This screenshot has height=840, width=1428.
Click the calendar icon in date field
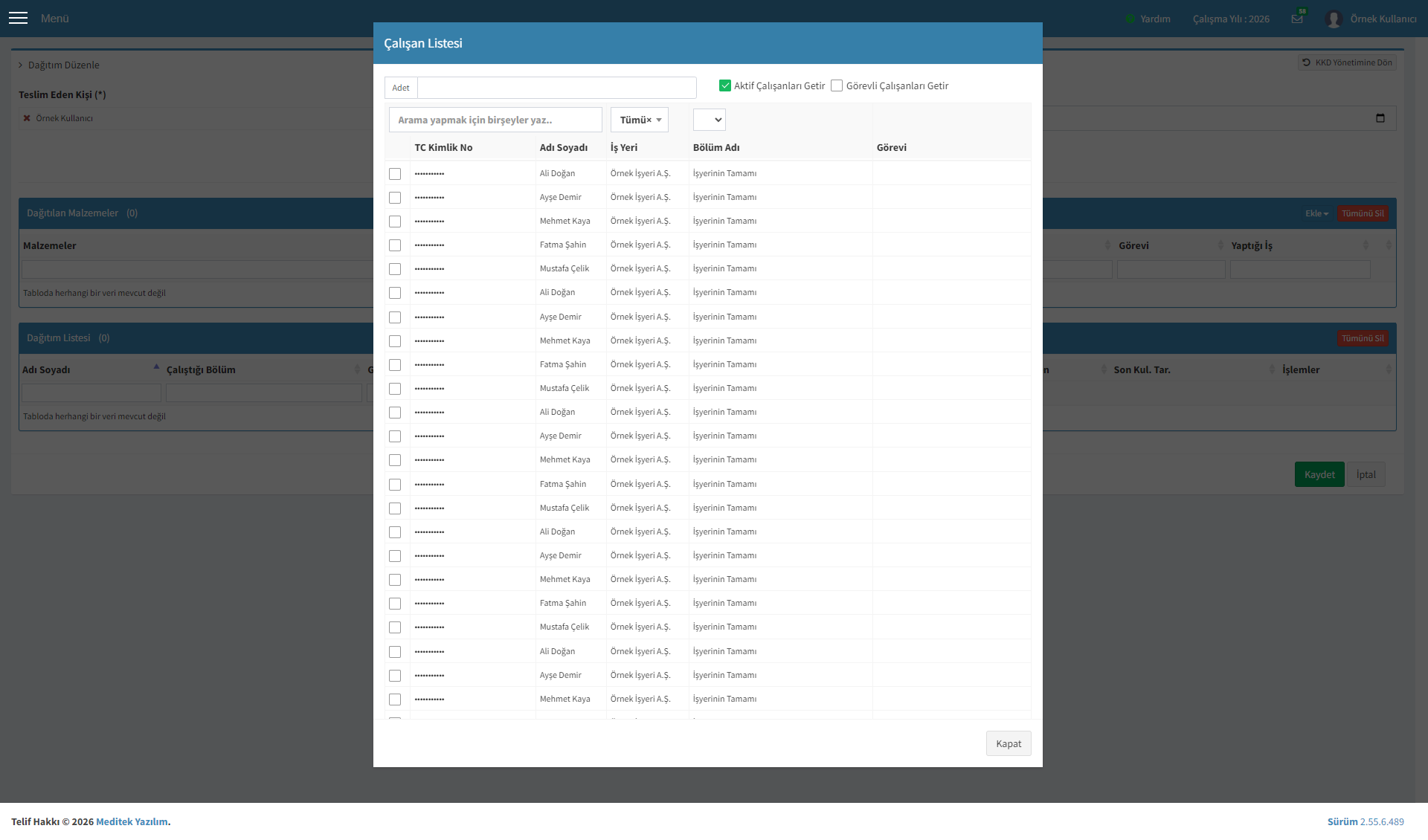pos(1380,118)
